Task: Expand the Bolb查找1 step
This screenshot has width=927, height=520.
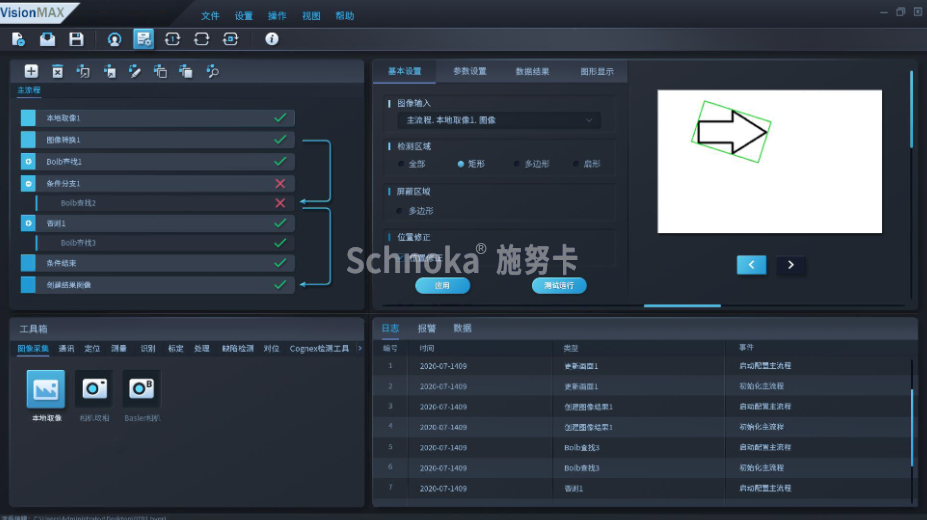Action: coord(28,161)
